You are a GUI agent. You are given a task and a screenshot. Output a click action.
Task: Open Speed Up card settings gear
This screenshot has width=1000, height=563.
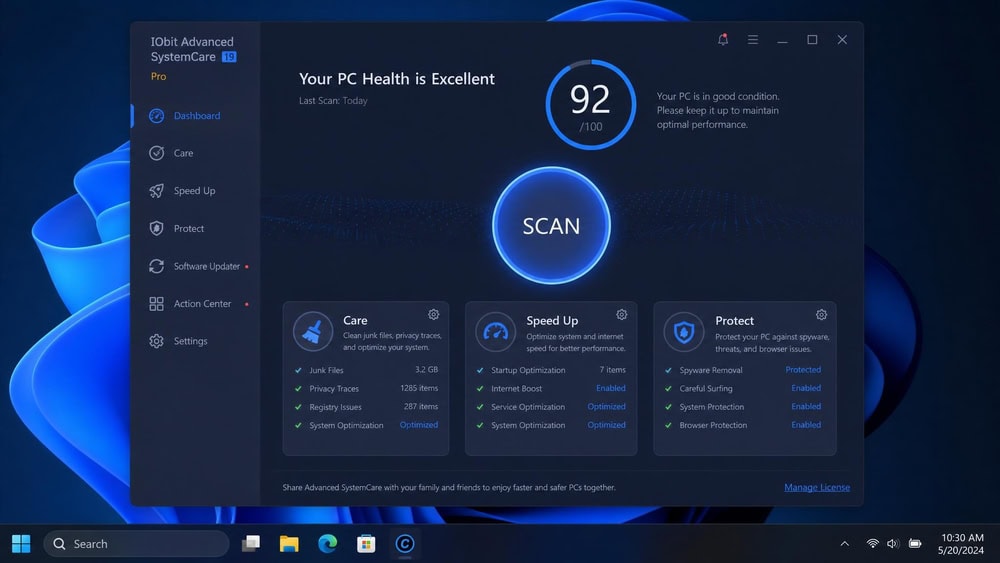(622, 314)
